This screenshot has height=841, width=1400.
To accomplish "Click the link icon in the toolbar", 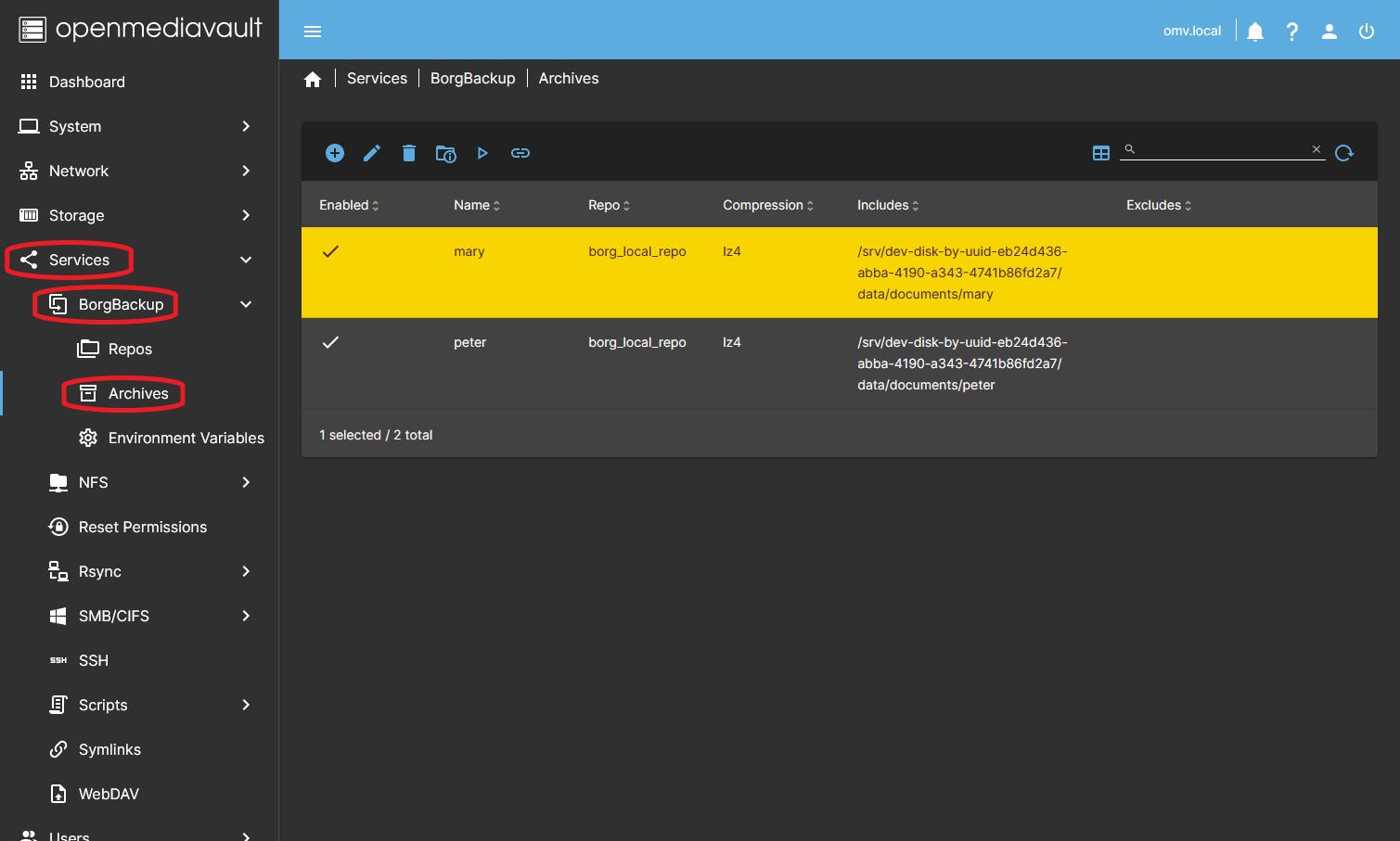I will (x=520, y=153).
